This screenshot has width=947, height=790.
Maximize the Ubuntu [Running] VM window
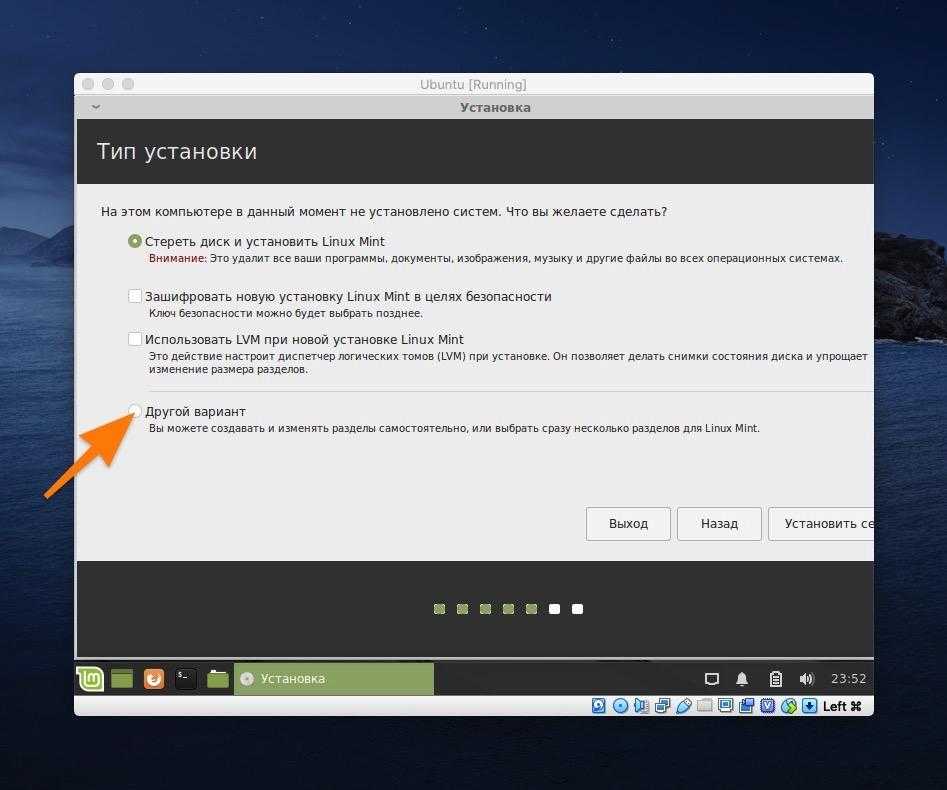128,84
